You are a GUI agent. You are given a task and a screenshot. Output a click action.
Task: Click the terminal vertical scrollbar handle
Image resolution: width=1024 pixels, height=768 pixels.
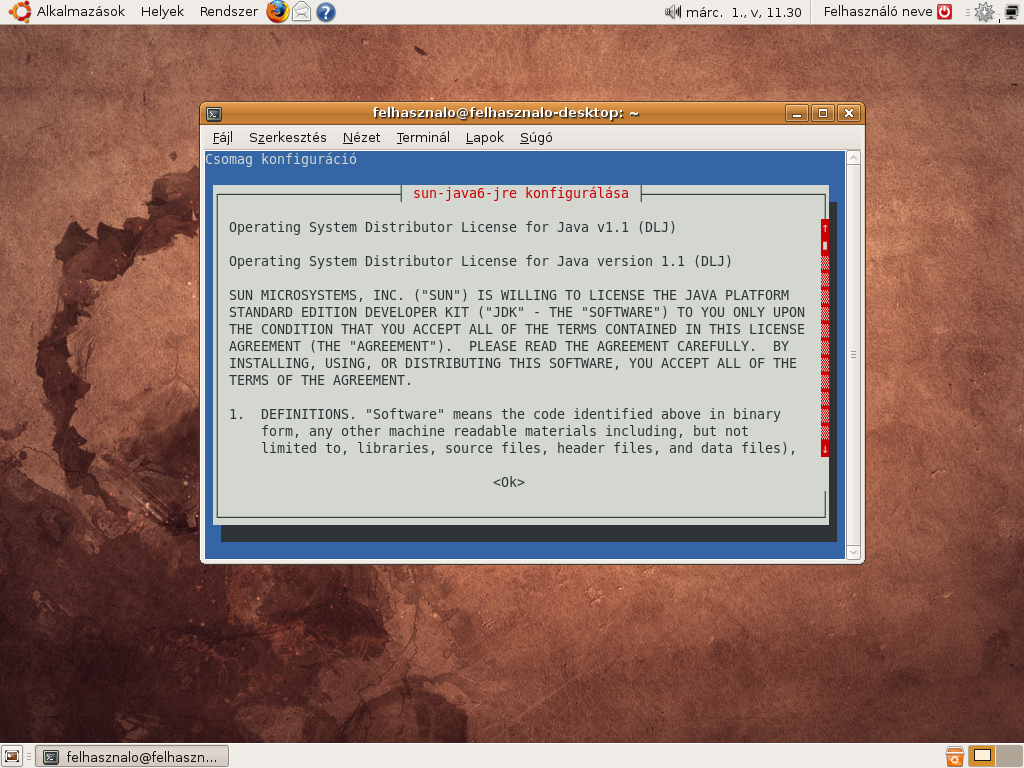[x=853, y=355]
